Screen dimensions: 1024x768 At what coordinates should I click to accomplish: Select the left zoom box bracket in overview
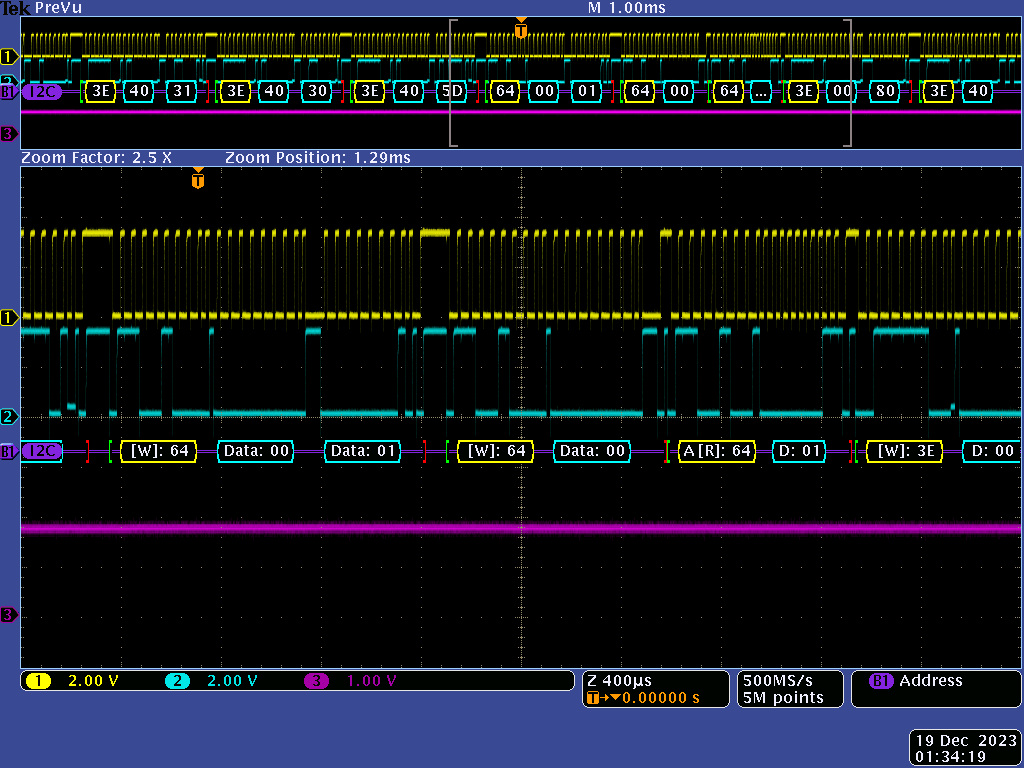(x=453, y=82)
